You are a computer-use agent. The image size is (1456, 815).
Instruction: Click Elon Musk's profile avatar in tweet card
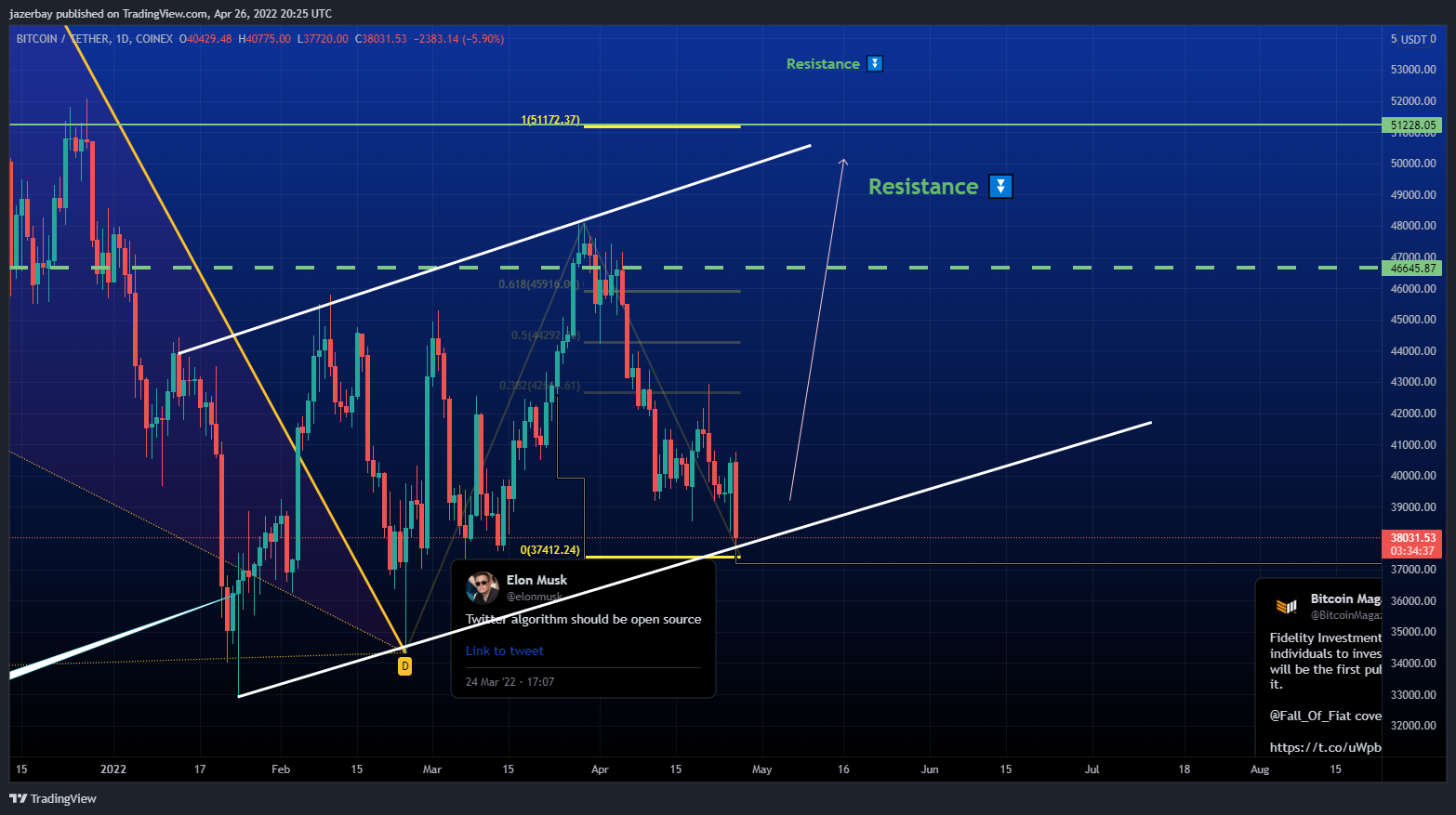[482, 587]
